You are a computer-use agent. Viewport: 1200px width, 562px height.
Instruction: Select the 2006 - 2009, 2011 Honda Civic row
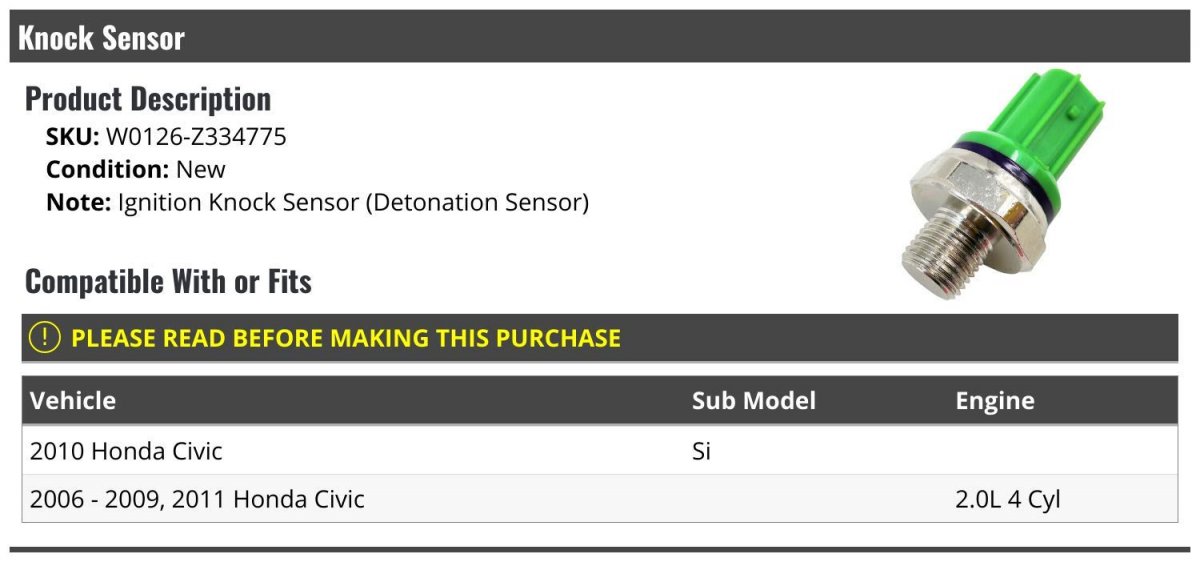tap(600, 498)
